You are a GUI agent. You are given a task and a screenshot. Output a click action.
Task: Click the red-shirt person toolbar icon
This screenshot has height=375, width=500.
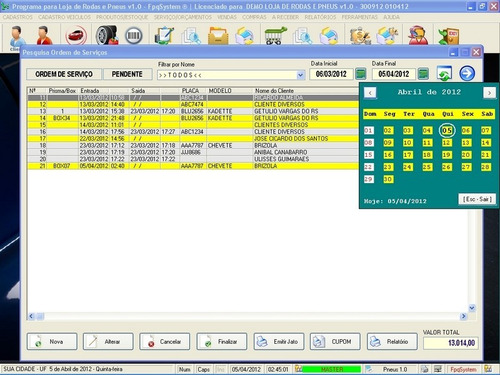(45, 35)
